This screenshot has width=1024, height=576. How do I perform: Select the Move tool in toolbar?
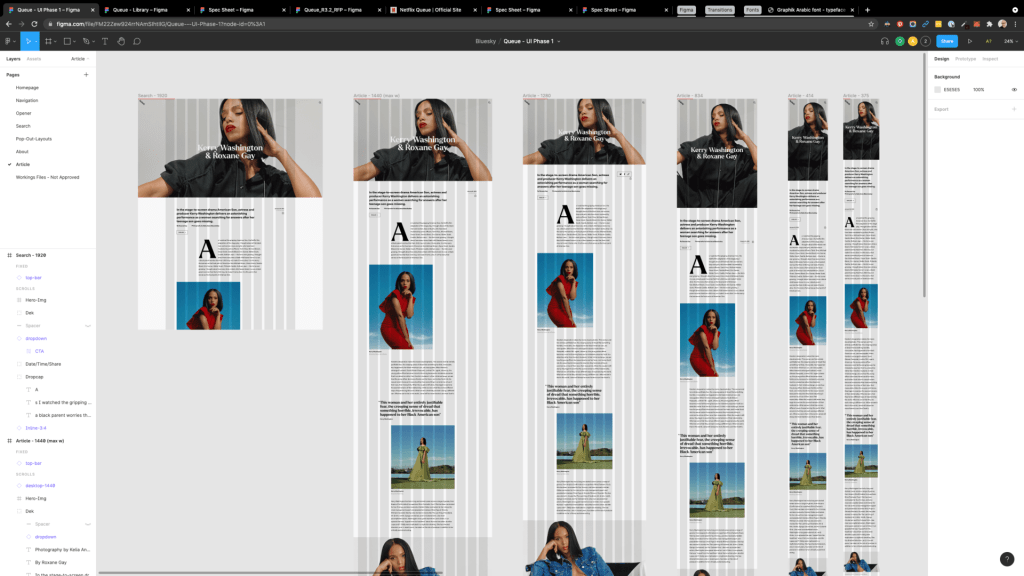coord(28,41)
